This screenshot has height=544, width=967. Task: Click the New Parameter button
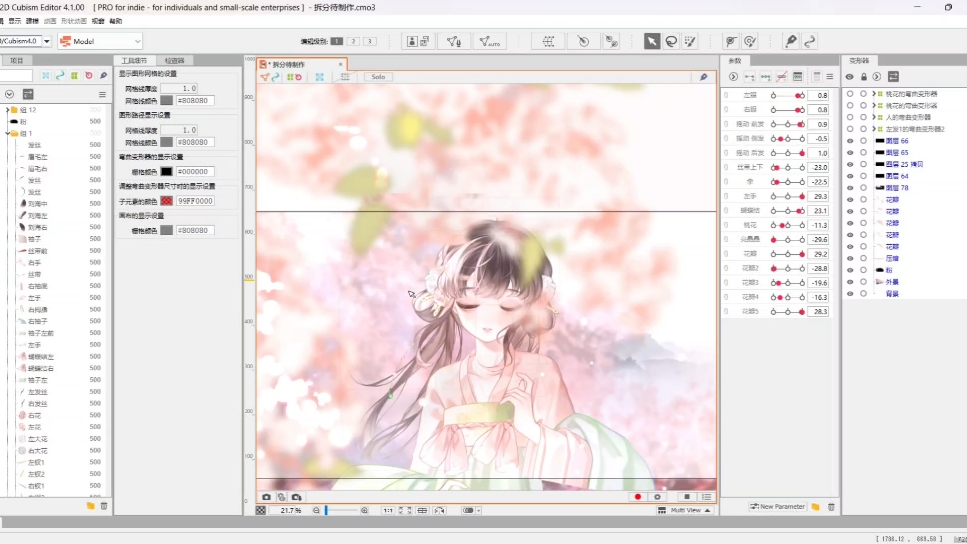coord(777,507)
